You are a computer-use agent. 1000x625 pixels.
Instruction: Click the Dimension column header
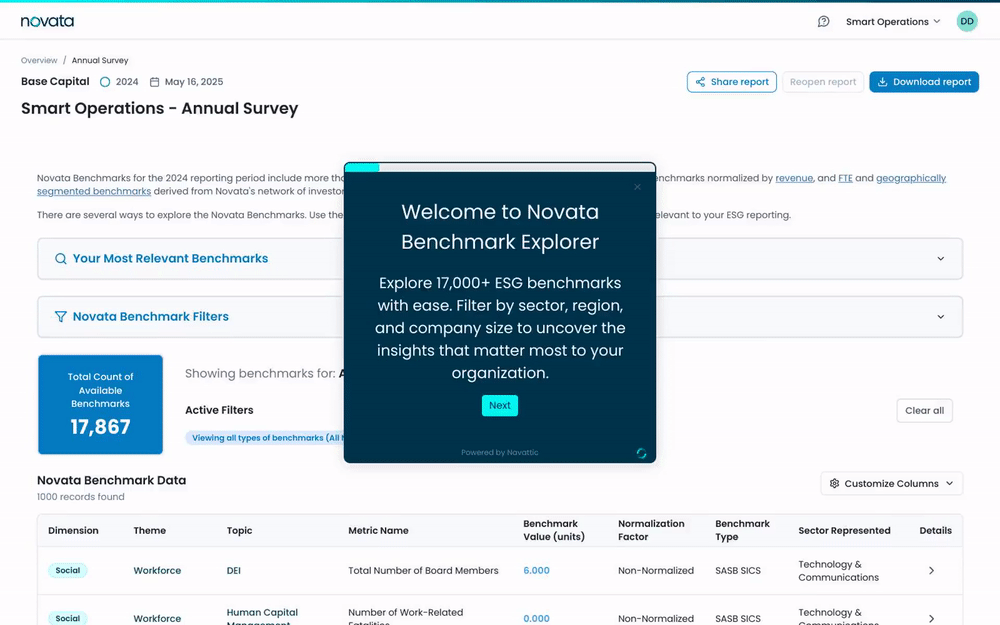click(73, 531)
